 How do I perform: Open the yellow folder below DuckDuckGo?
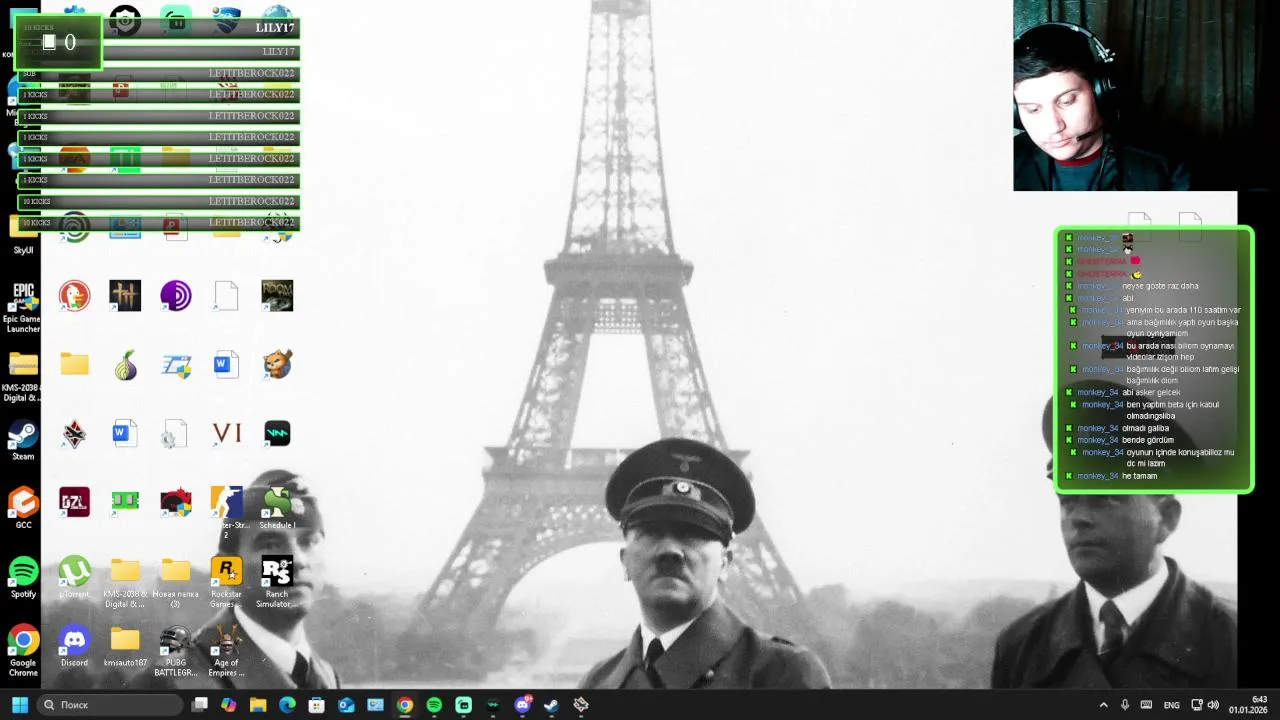click(74, 365)
